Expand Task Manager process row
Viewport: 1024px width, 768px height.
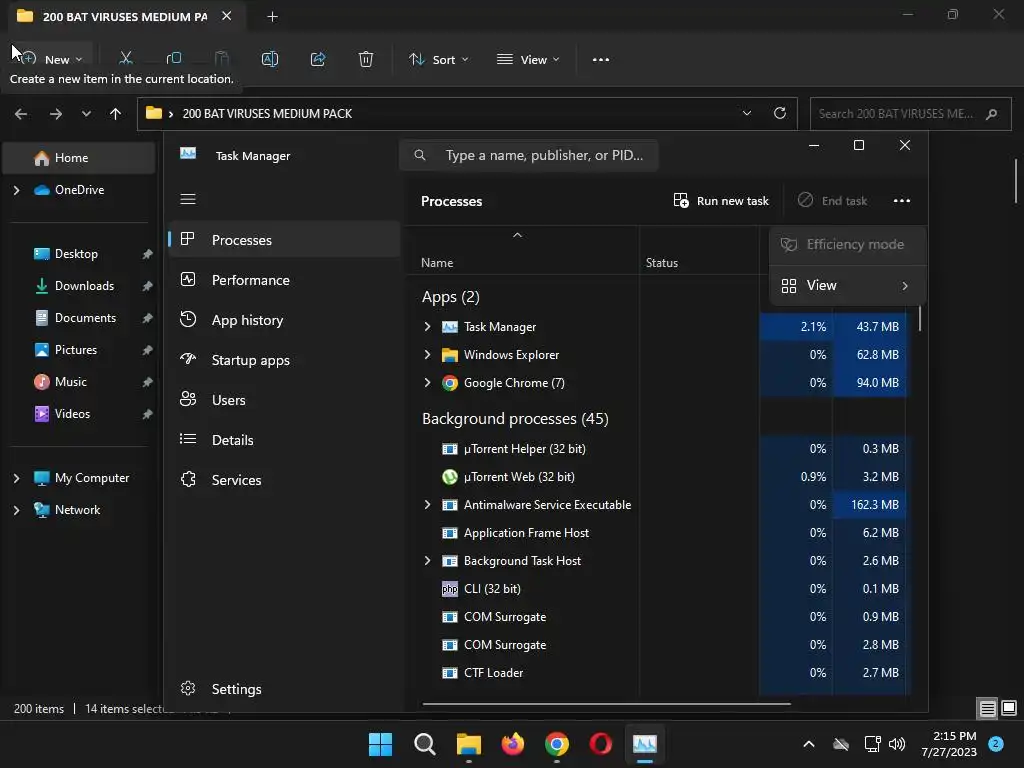[427, 327]
